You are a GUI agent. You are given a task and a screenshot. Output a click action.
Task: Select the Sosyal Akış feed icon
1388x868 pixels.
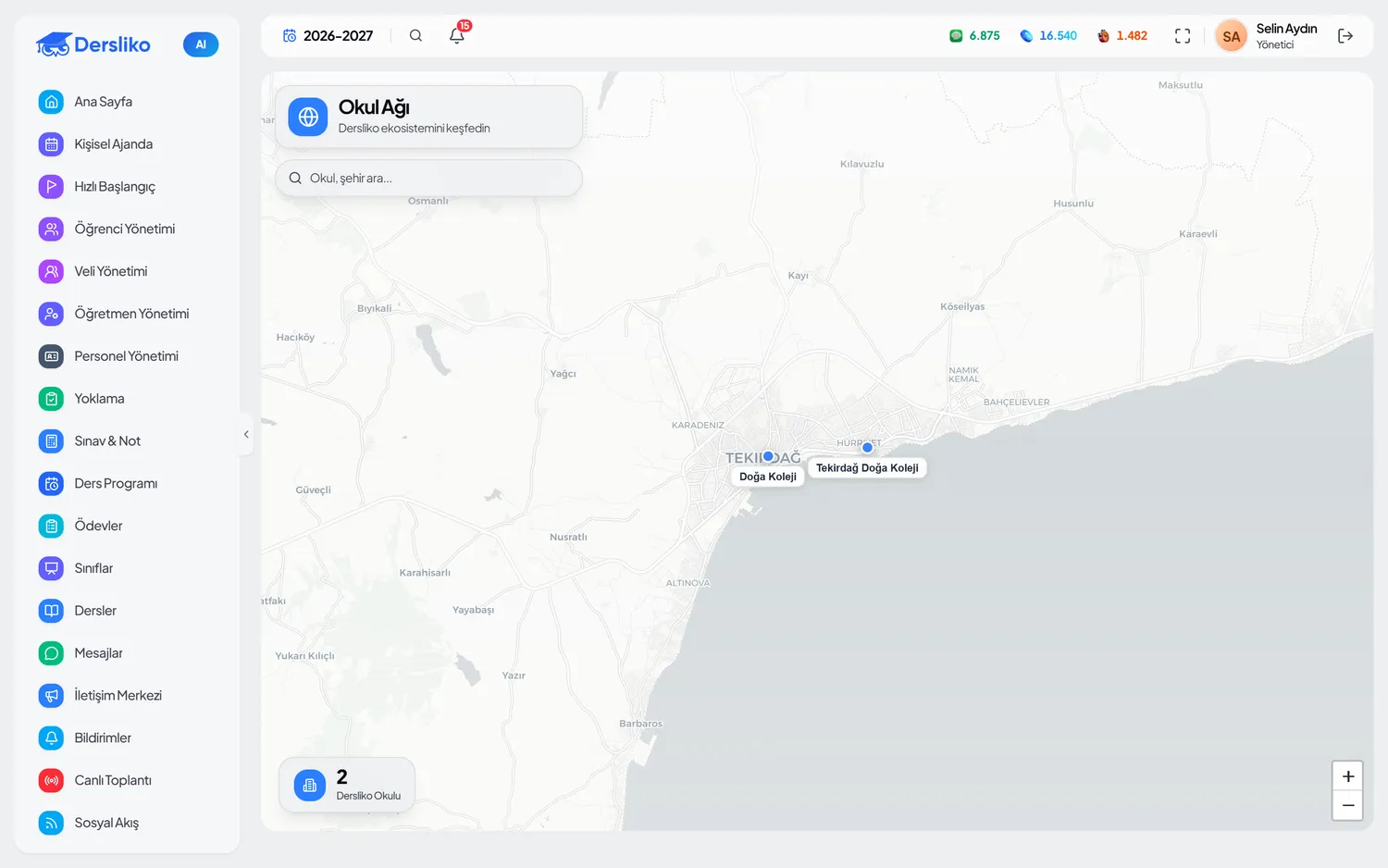coord(52,823)
